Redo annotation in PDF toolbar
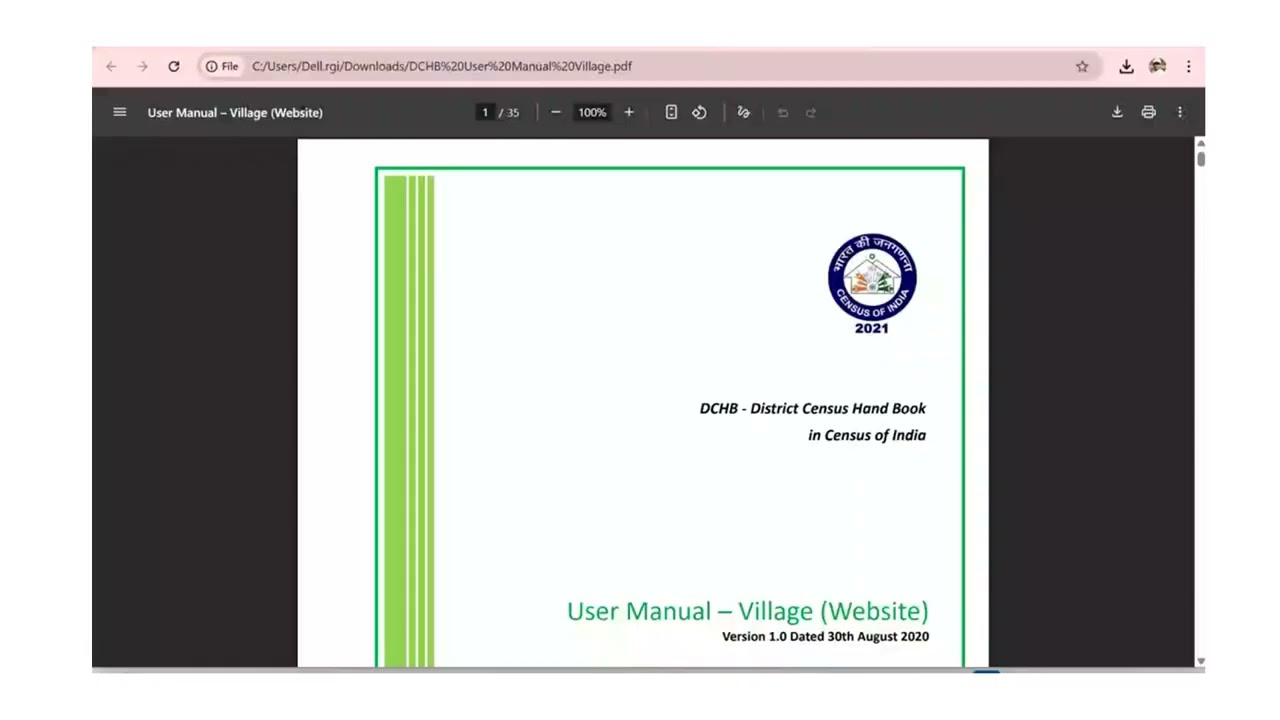1280x720 pixels. (x=811, y=112)
